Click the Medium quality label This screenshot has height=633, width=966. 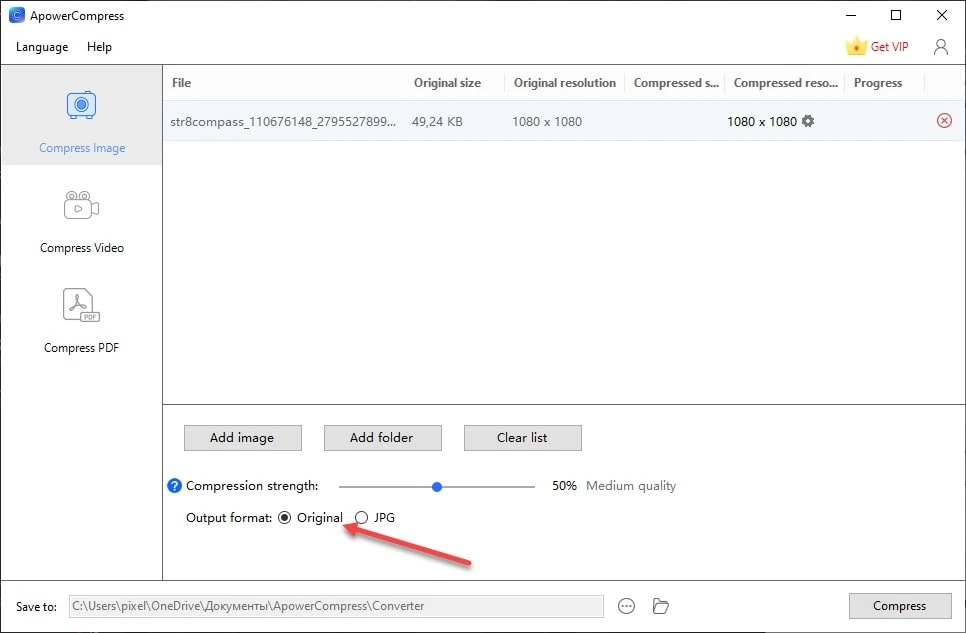631,486
